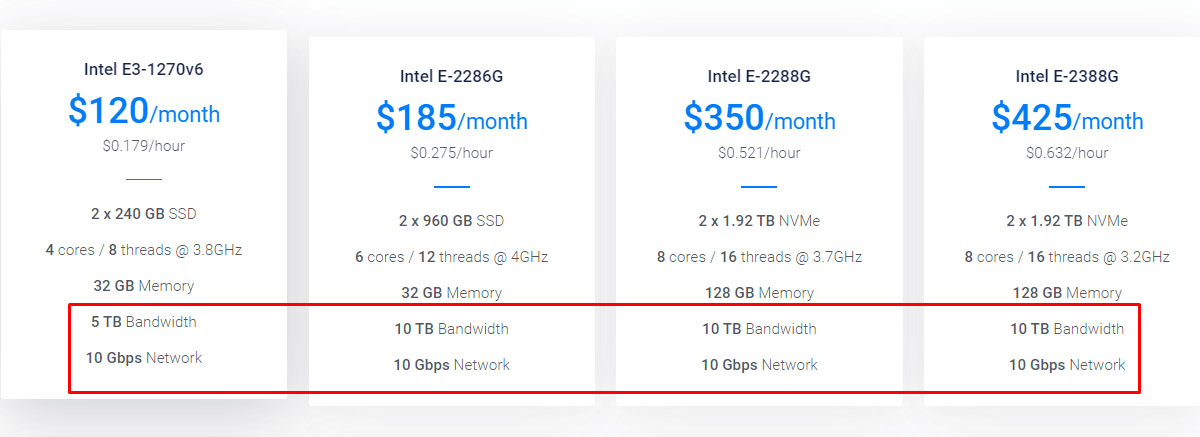Open the Intel E-2286G server card
Image resolution: width=1200 pixels, height=437 pixels.
(452, 221)
